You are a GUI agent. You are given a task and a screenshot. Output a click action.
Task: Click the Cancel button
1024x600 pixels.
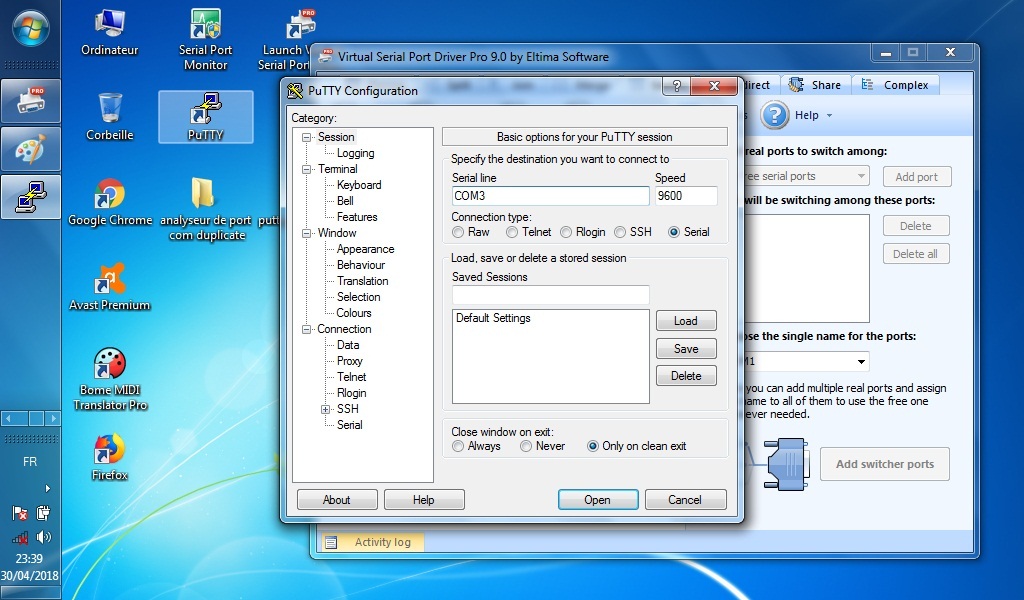(x=685, y=500)
